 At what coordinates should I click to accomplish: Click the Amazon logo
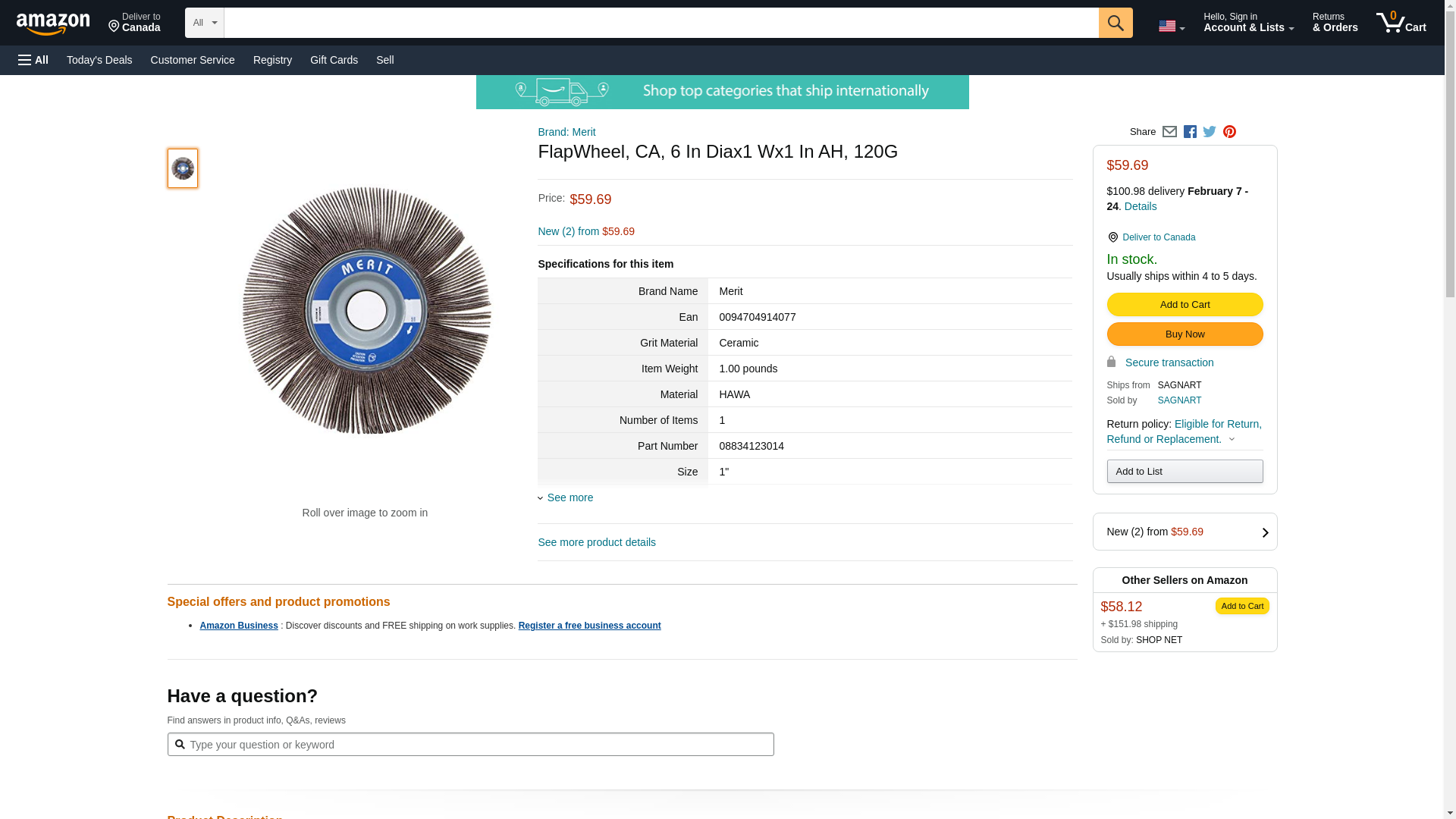click(53, 24)
